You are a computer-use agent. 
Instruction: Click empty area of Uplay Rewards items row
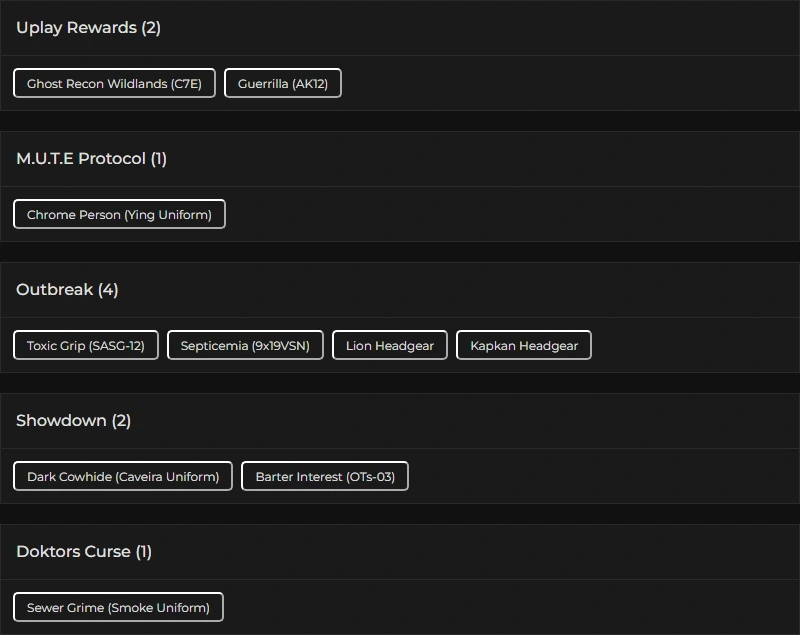point(570,84)
